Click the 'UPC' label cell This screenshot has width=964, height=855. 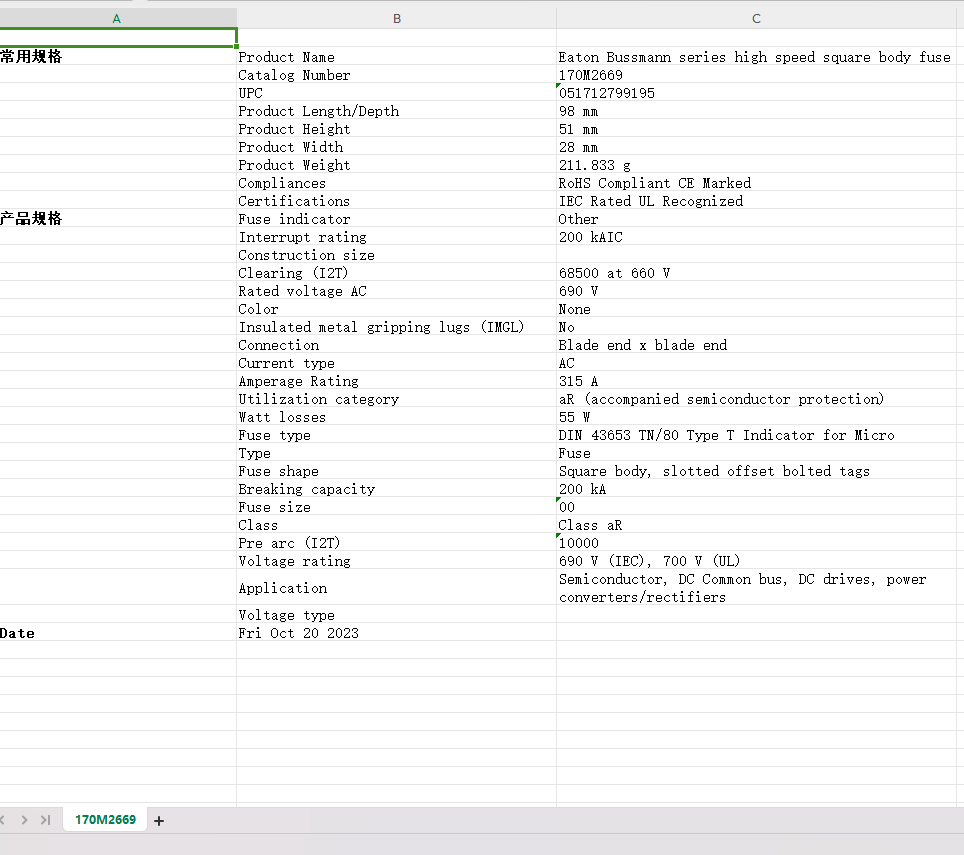(x=397, y=93)
